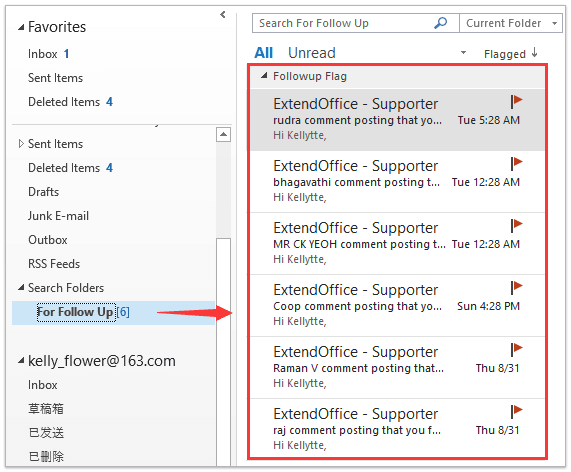This screenshot has width=571, height=472.
Task: Expand the Sent Items folder tree
Action: pyautogui.click(x=21, y=143)
